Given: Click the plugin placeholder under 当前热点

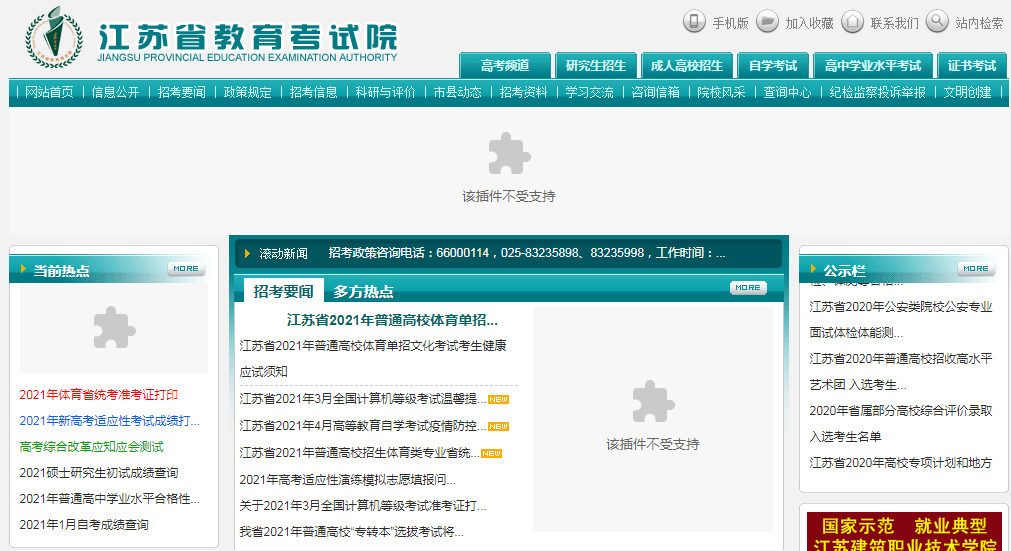Looking at the screenshot, I should (114, 328).
